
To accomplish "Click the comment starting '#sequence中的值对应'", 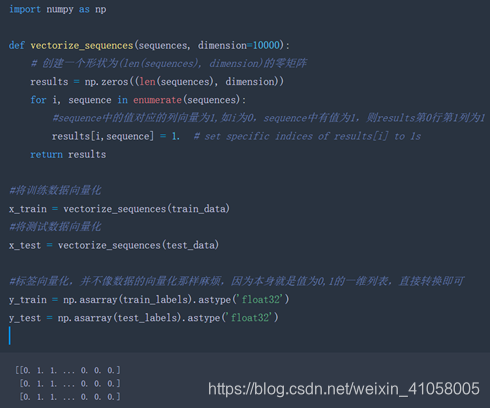I will [268, 118].
